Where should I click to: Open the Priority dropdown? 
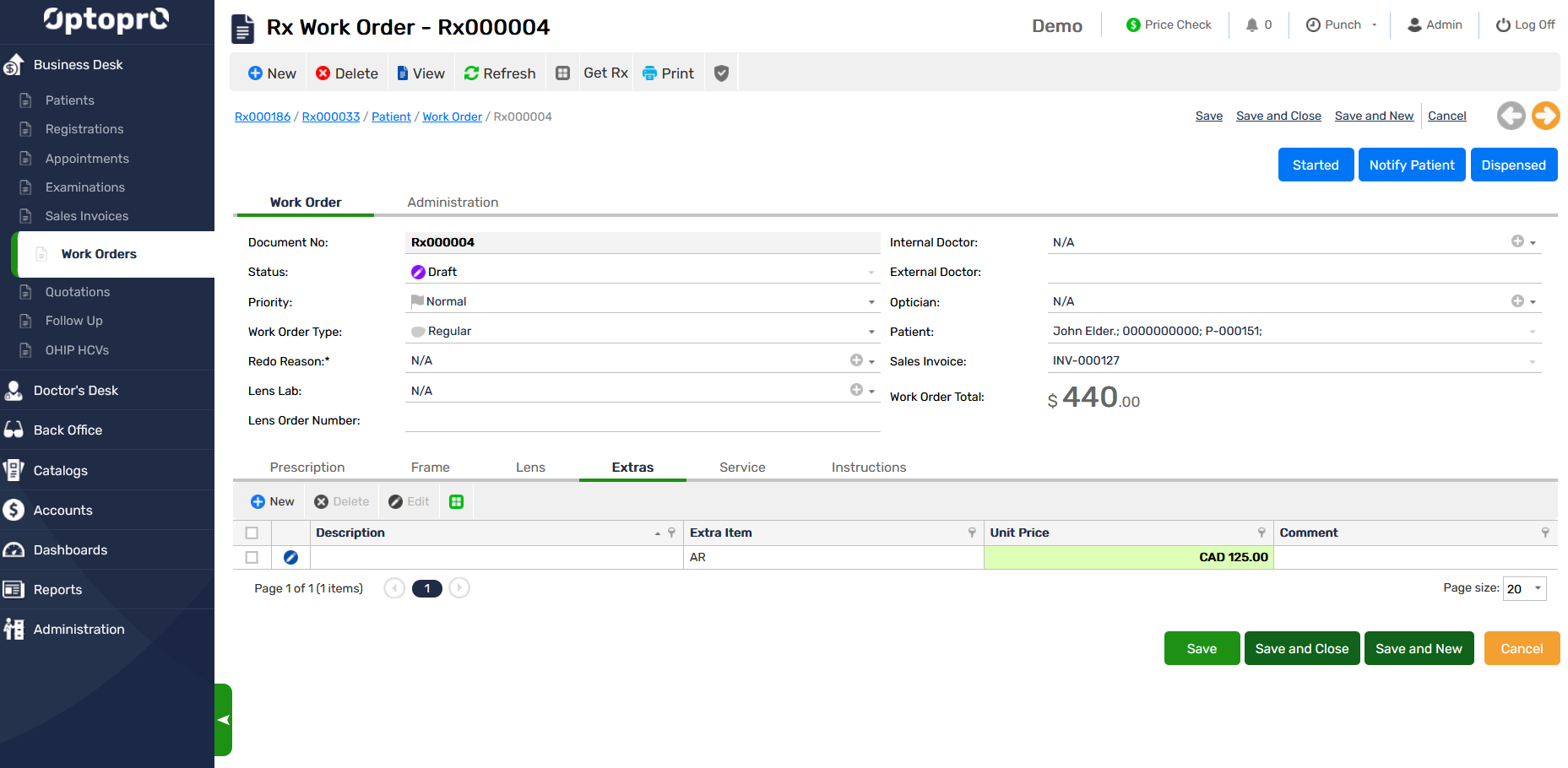point(871,302)
